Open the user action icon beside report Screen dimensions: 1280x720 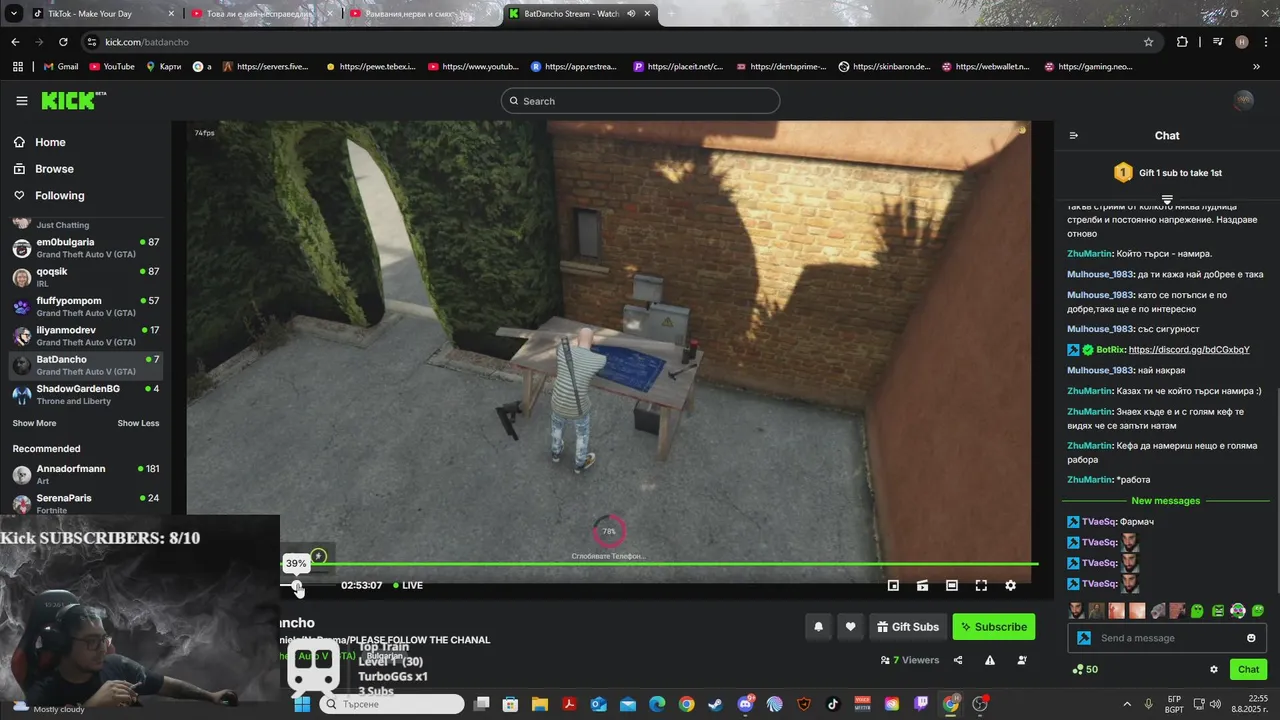tap(1022, 660)
